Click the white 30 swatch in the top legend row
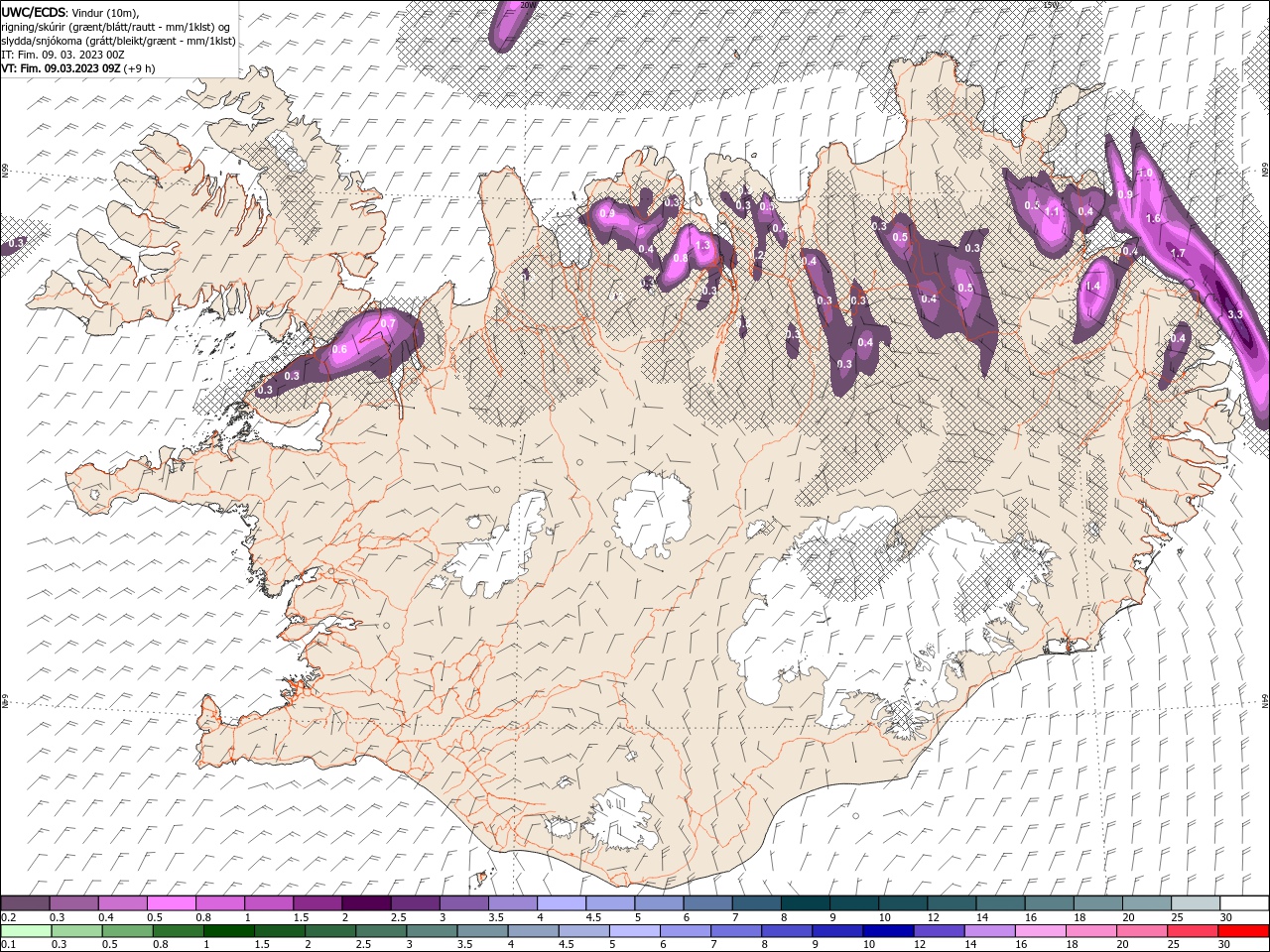 1243,903
